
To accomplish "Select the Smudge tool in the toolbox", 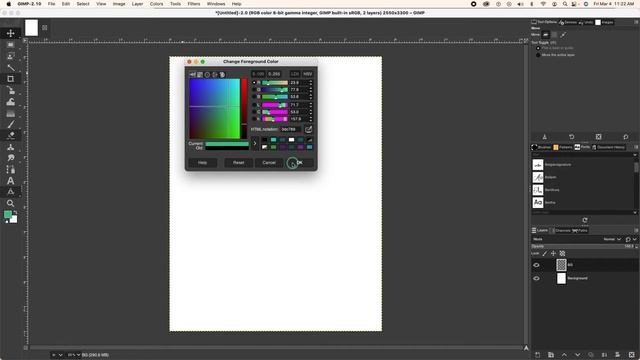I will click(x=11, y=158).
